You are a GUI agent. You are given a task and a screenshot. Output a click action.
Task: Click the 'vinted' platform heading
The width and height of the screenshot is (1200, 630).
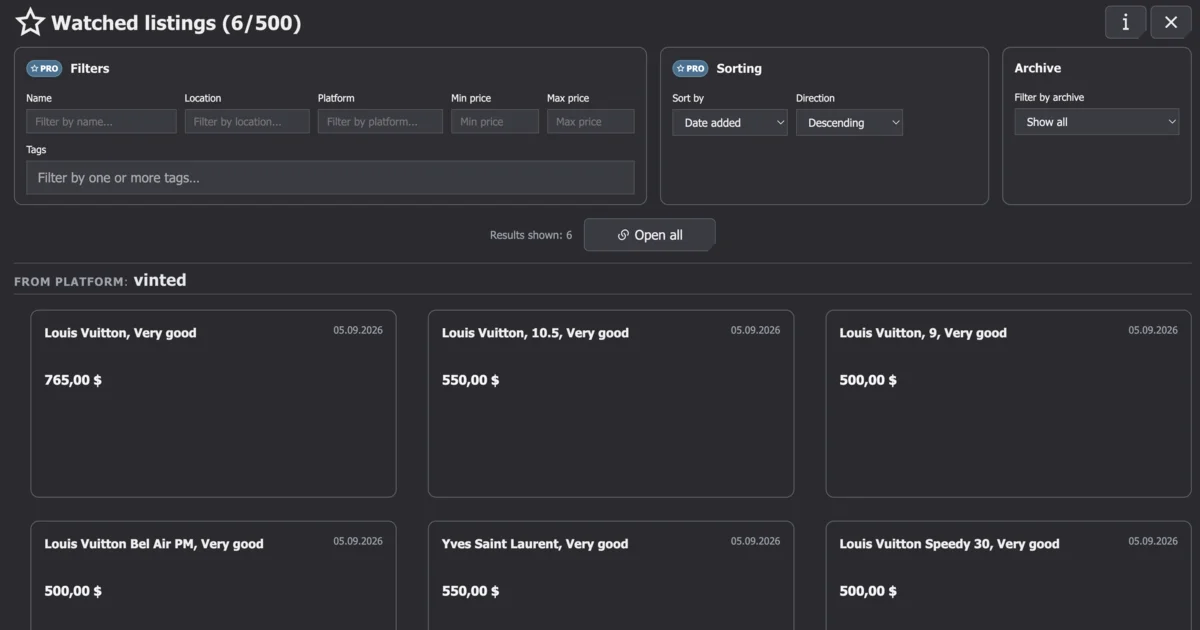pyautogui.click(x=160, y=280)
